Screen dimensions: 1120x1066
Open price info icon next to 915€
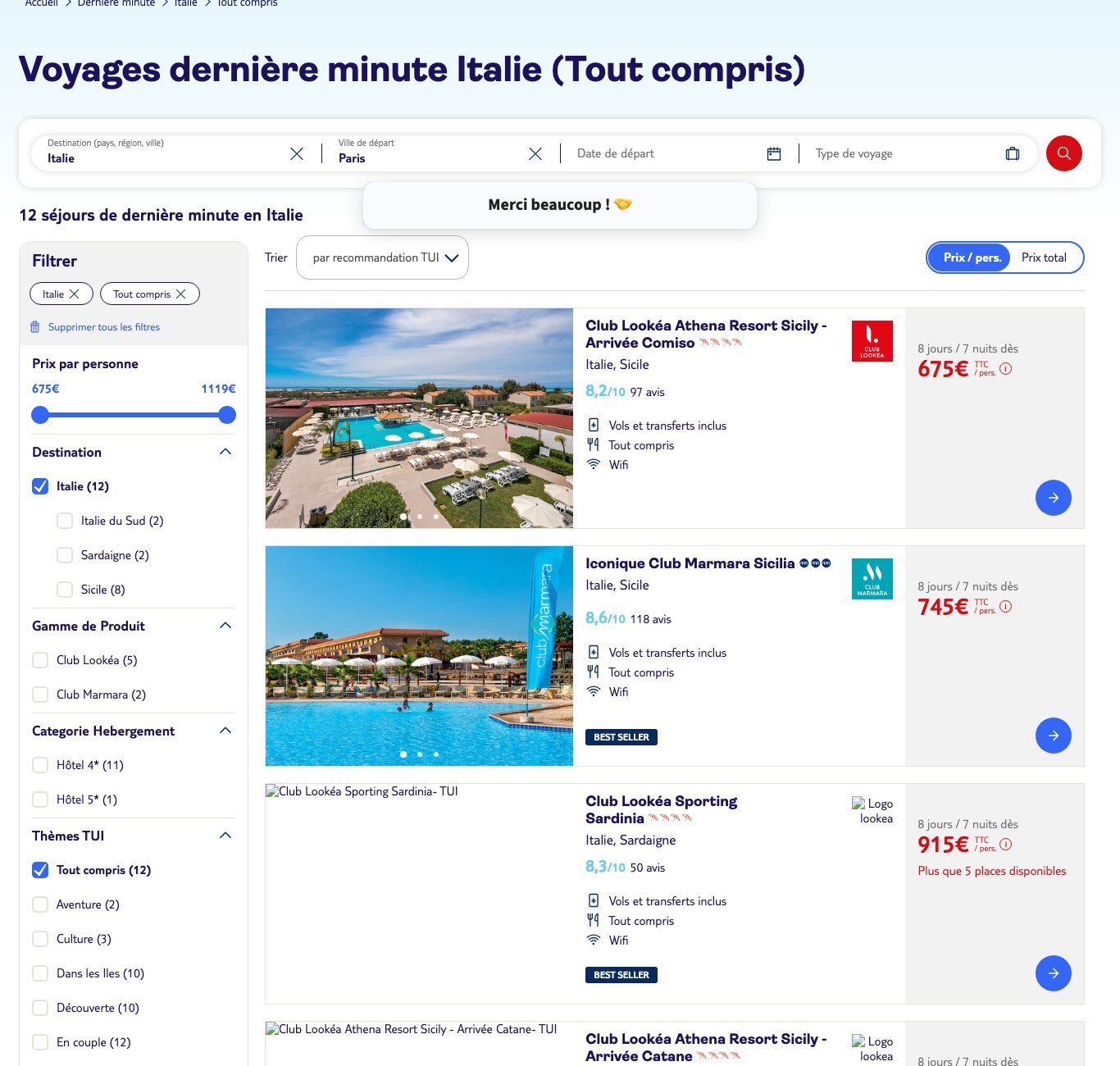click(1006, 845)
